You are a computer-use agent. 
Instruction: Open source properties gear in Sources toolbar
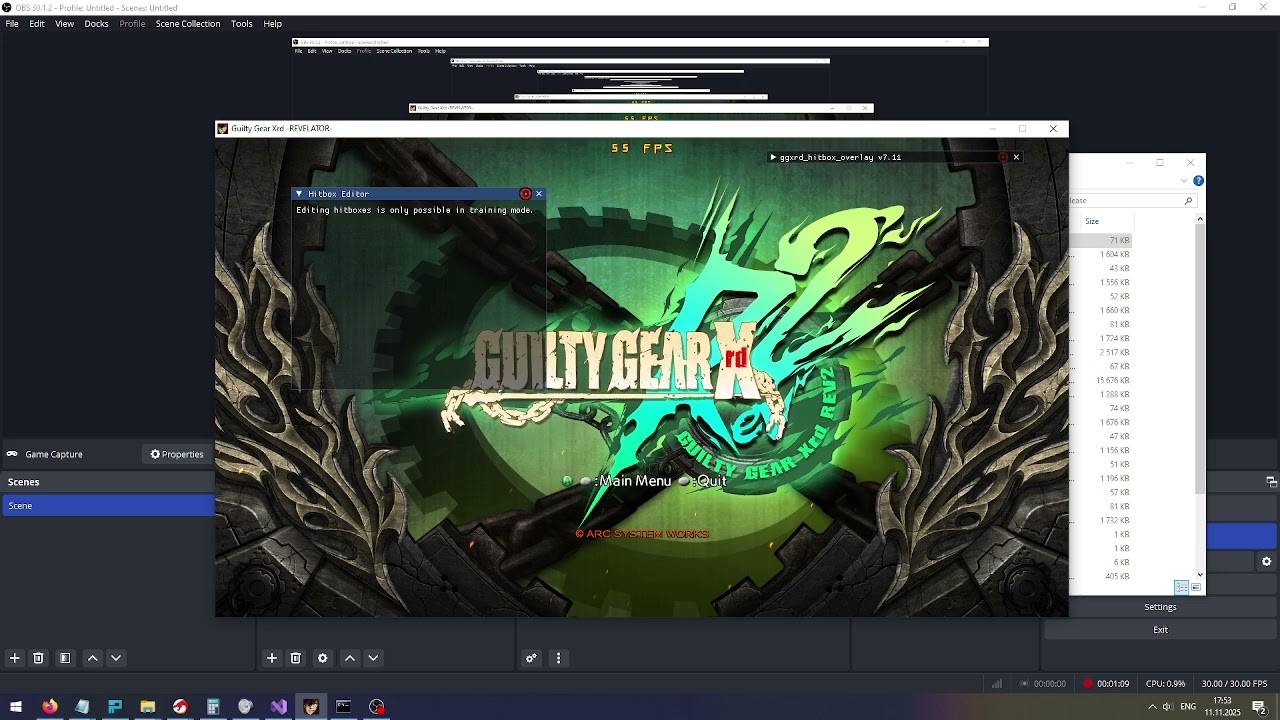pyautogui.click(x=323, y=658)
